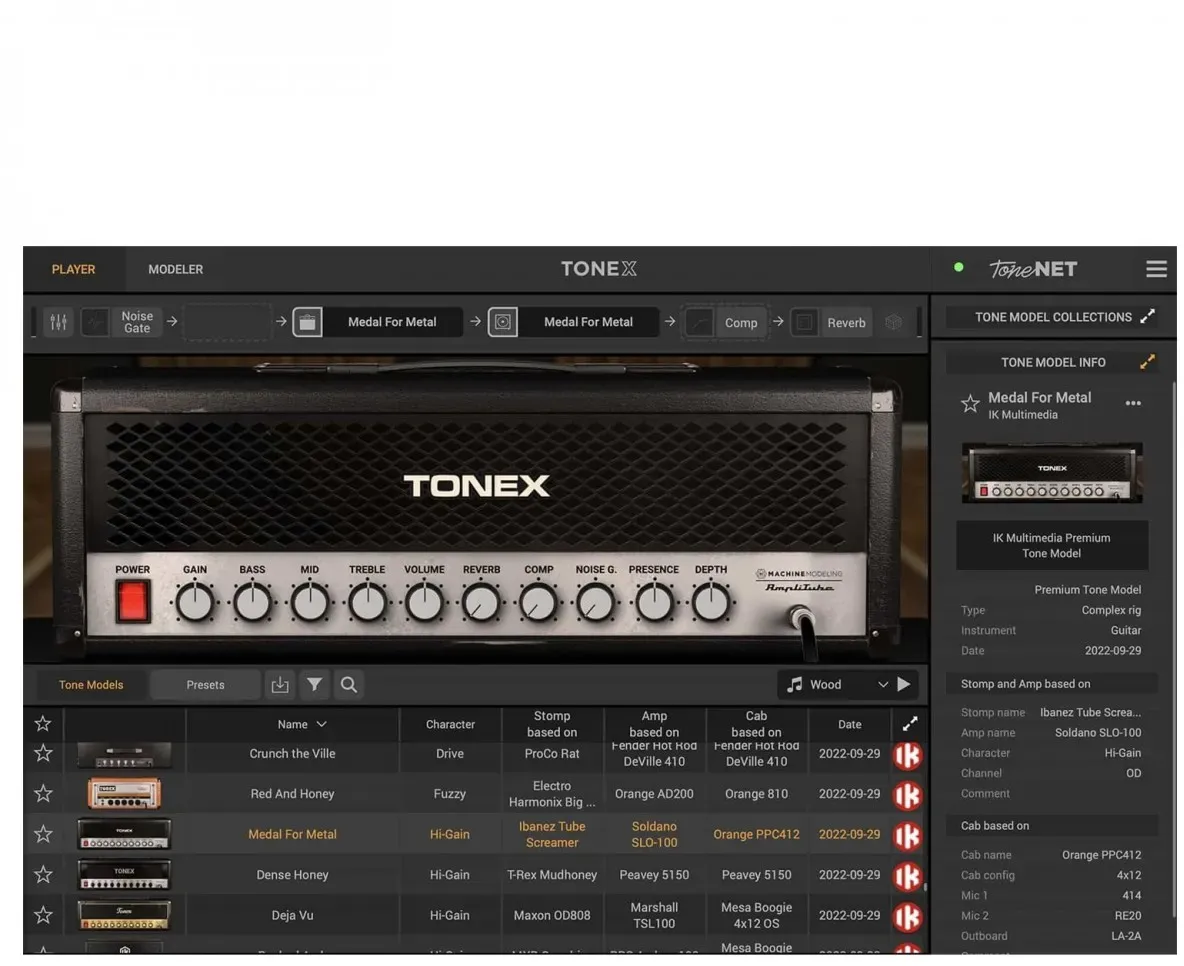Screen dimensions: 1184x966
Task: Click the Cab based on column header
Action: tap(756, 724)
